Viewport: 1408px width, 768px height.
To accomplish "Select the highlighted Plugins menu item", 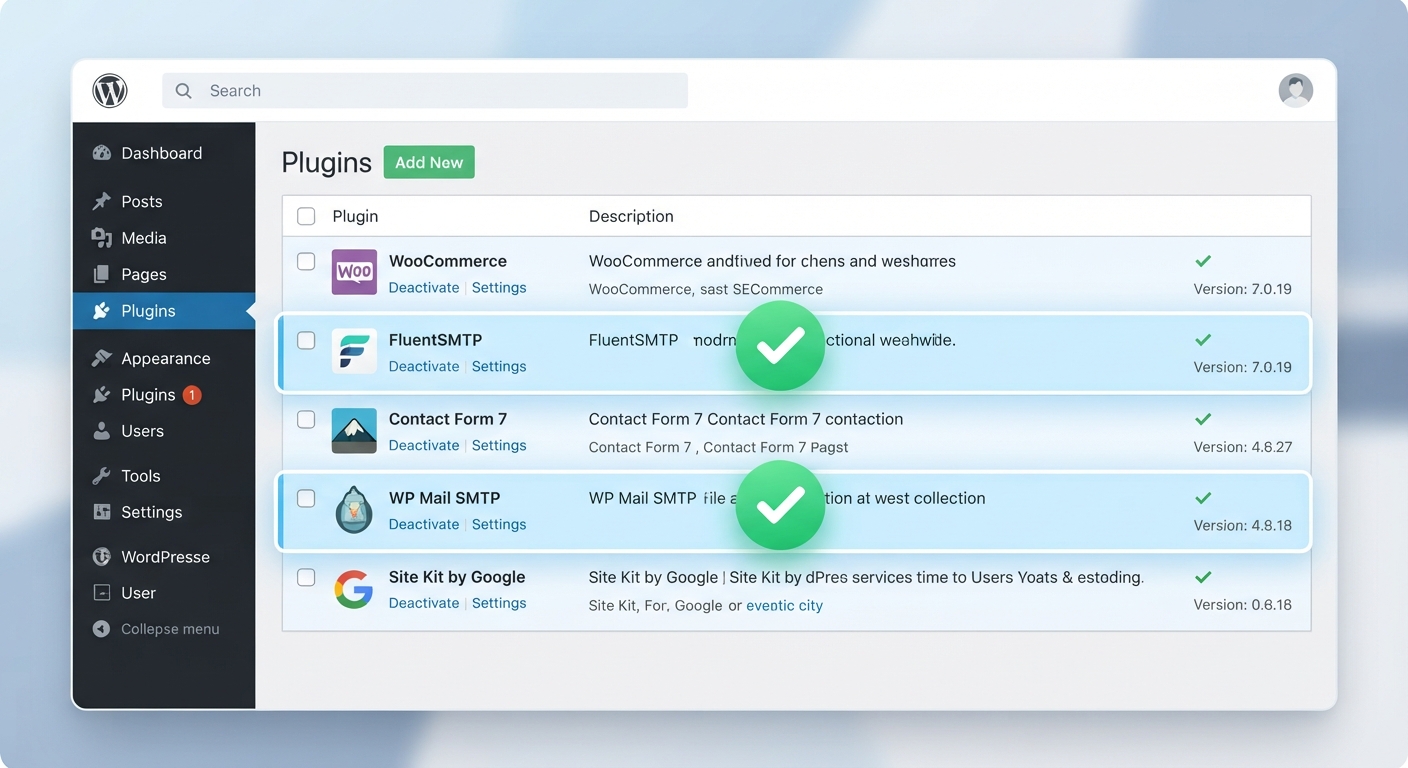I will point(164,311).
